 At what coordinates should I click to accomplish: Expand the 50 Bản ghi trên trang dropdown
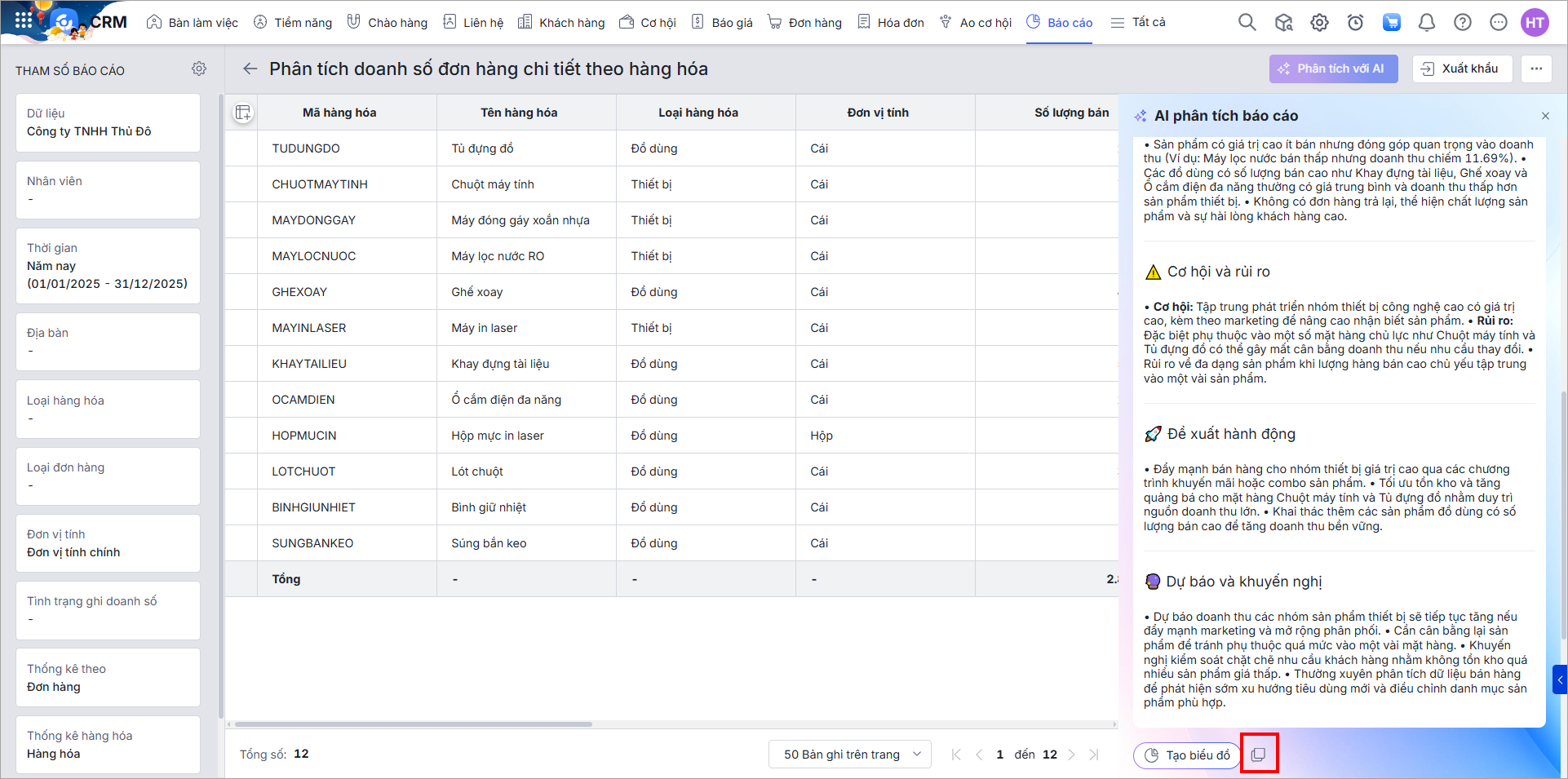point(849,755)
